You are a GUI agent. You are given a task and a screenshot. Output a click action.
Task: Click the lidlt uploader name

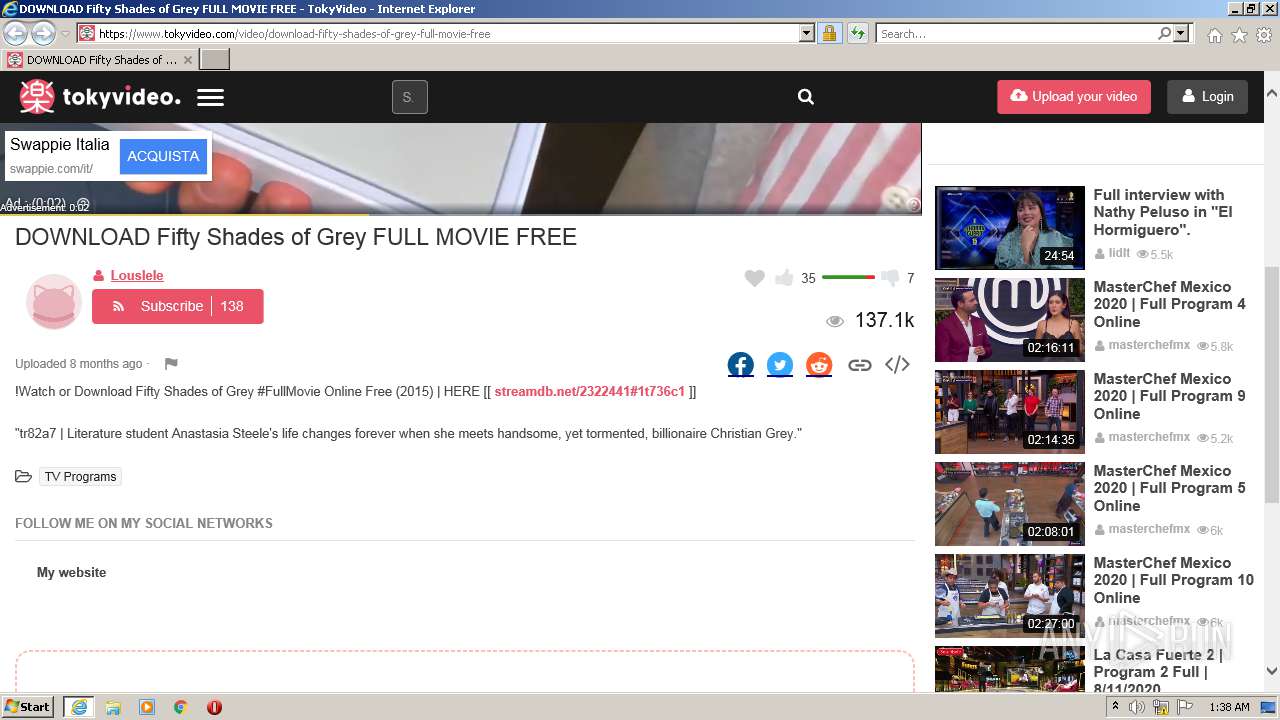coord(1119,254)
